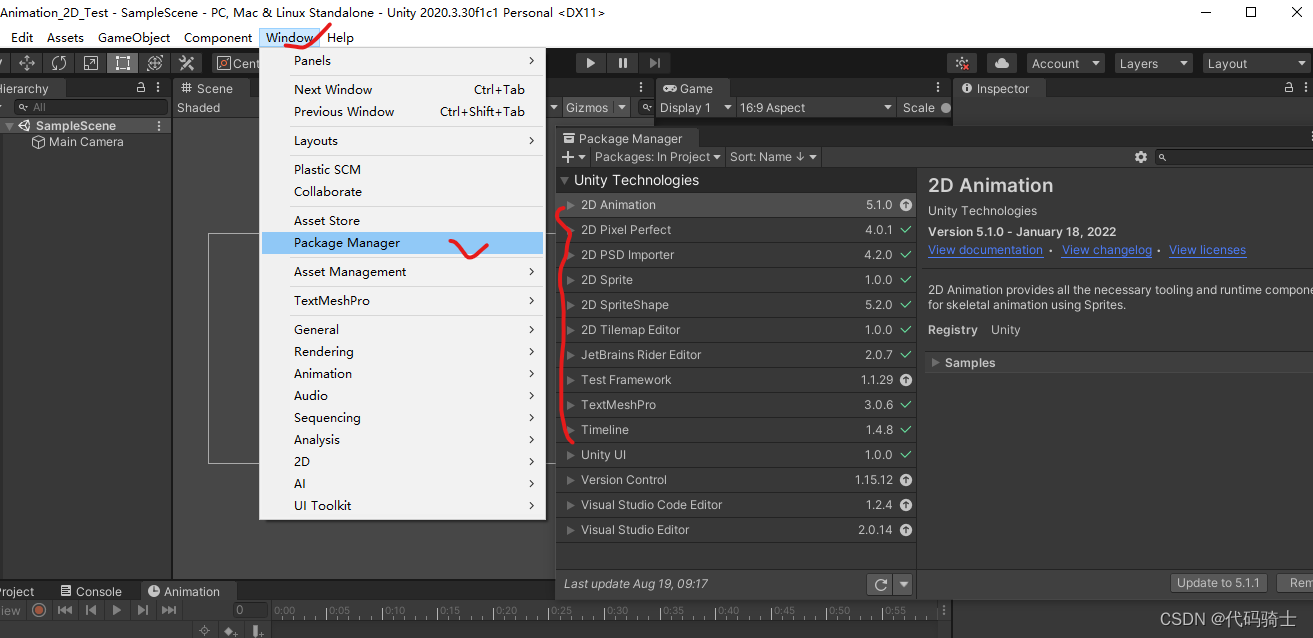Open refresh options dropdown arrow
This screenshot has height=638, width=1313.
[903, 584]
